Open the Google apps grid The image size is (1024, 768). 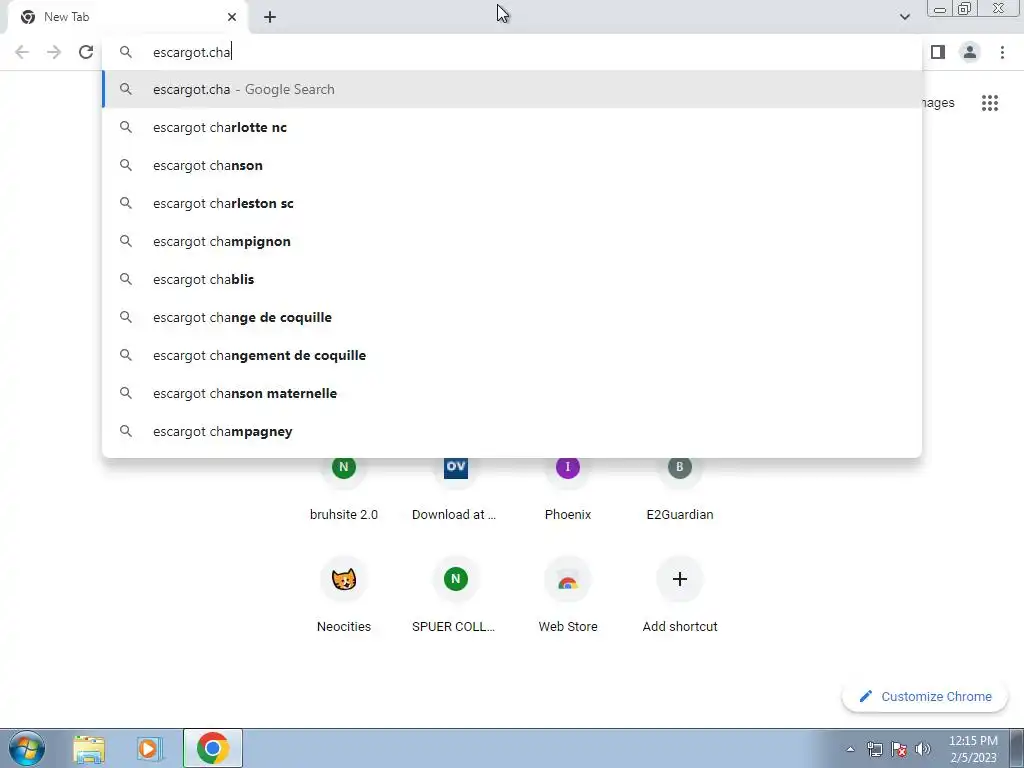point(990,103)
